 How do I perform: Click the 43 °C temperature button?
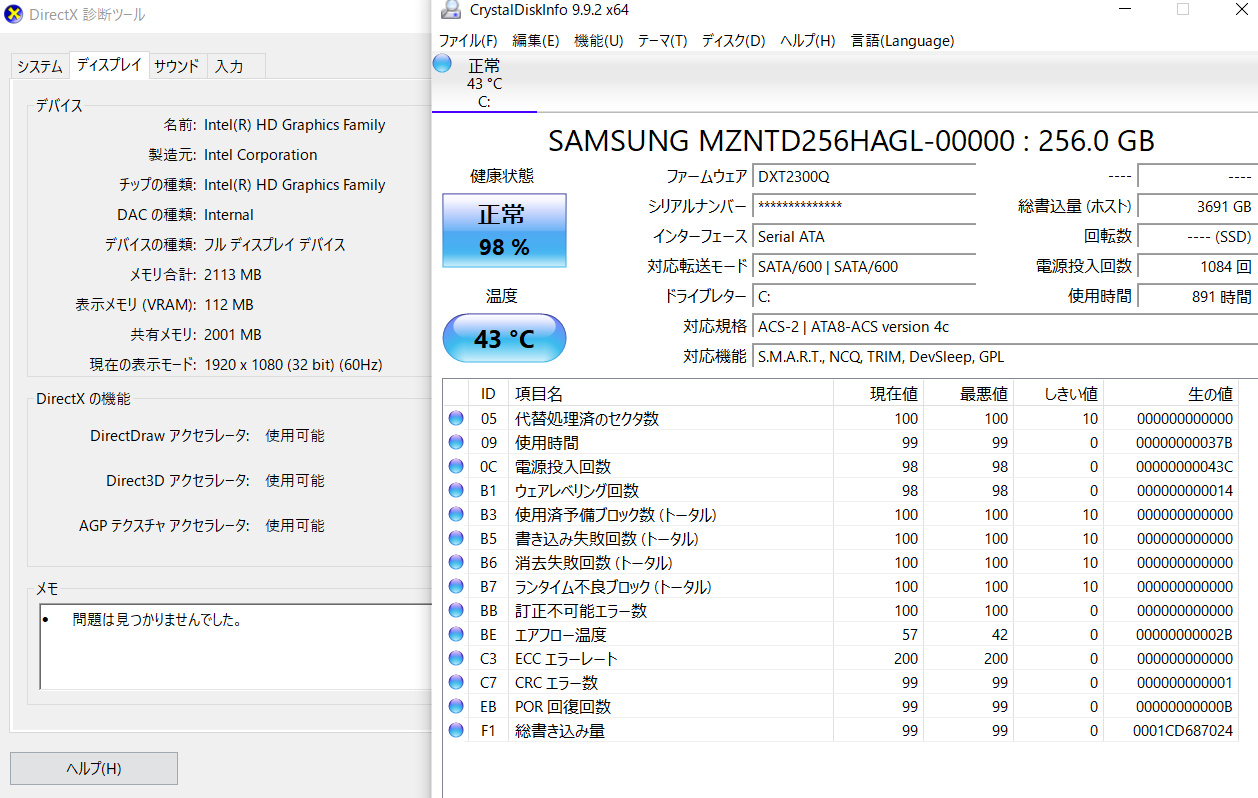[504, 338]
